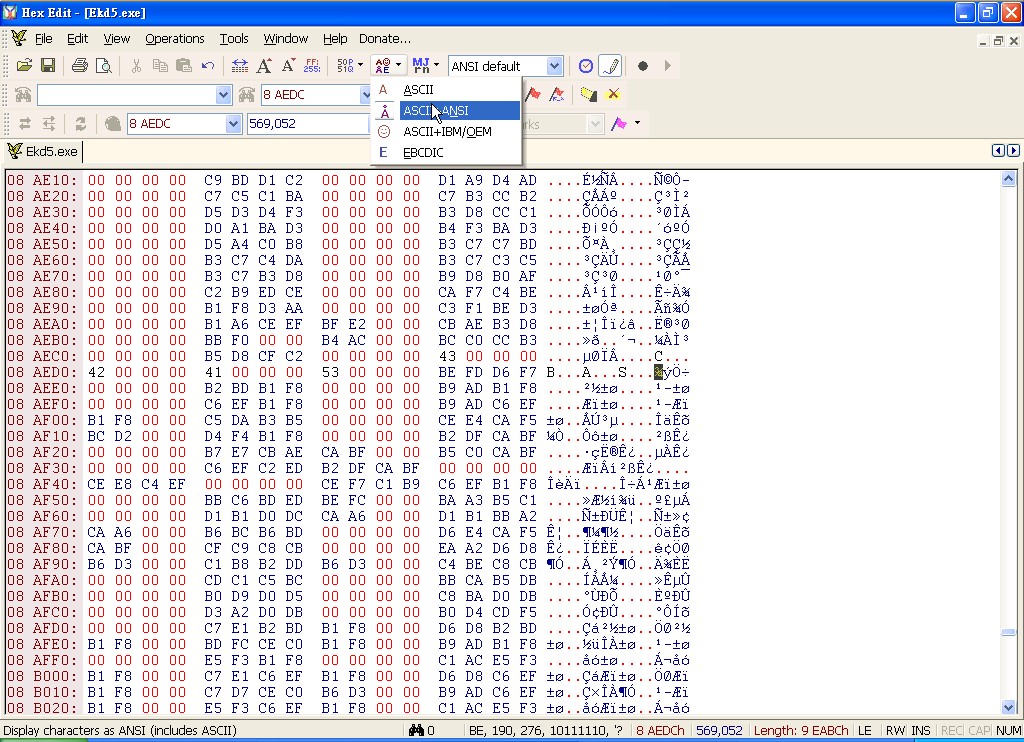Screen dimensions: 1024x742
Task: Click the tab scroll right arrow
Action: [x=1013, y=151]
